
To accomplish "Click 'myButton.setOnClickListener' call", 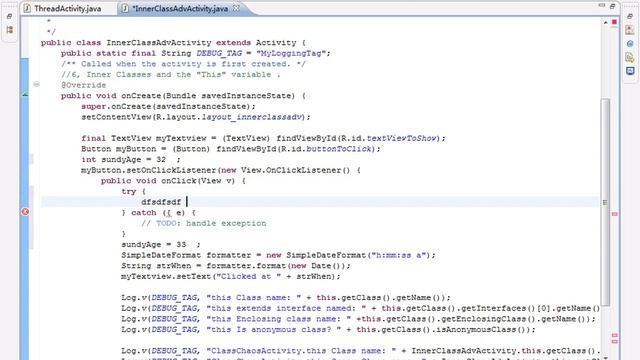I will click(x=149, y=170).
